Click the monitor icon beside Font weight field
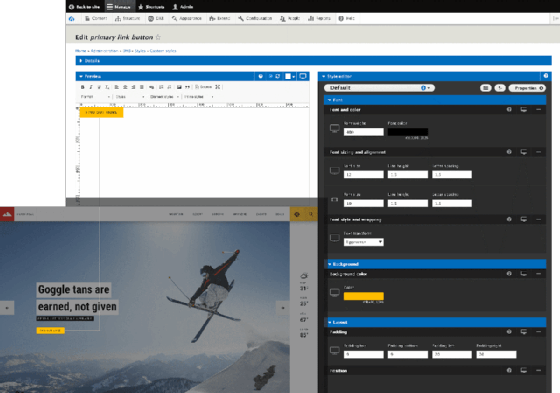560x393 pixels. pos(335,128)
